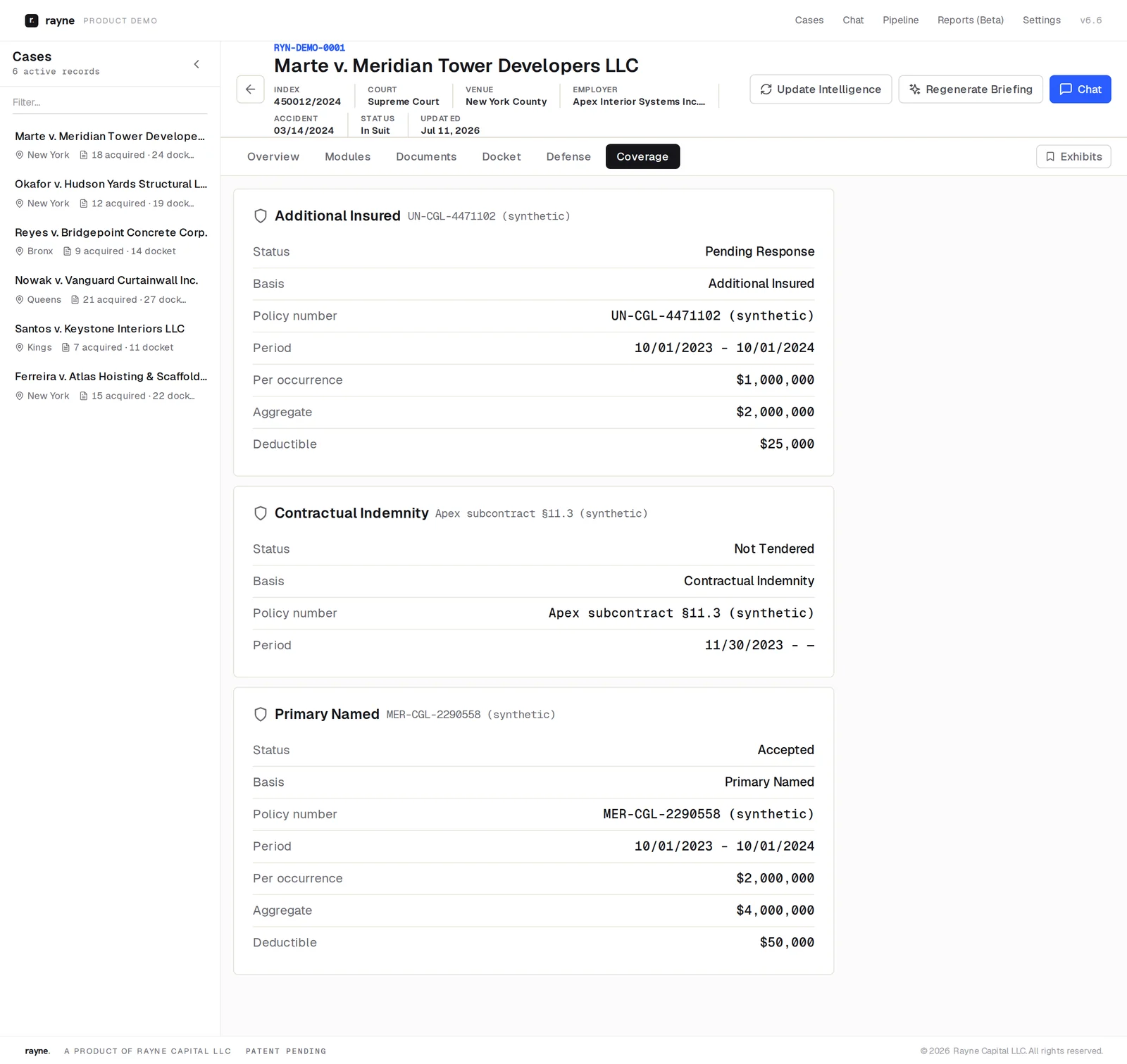Click the Not Tendered status value
The height and width of the screenshot is (1064, 1127).
pyautogui.click(x=774, y=549)
